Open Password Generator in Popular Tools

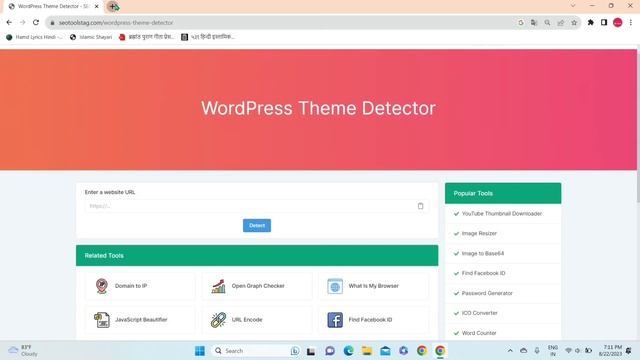(x=487, y=293)
